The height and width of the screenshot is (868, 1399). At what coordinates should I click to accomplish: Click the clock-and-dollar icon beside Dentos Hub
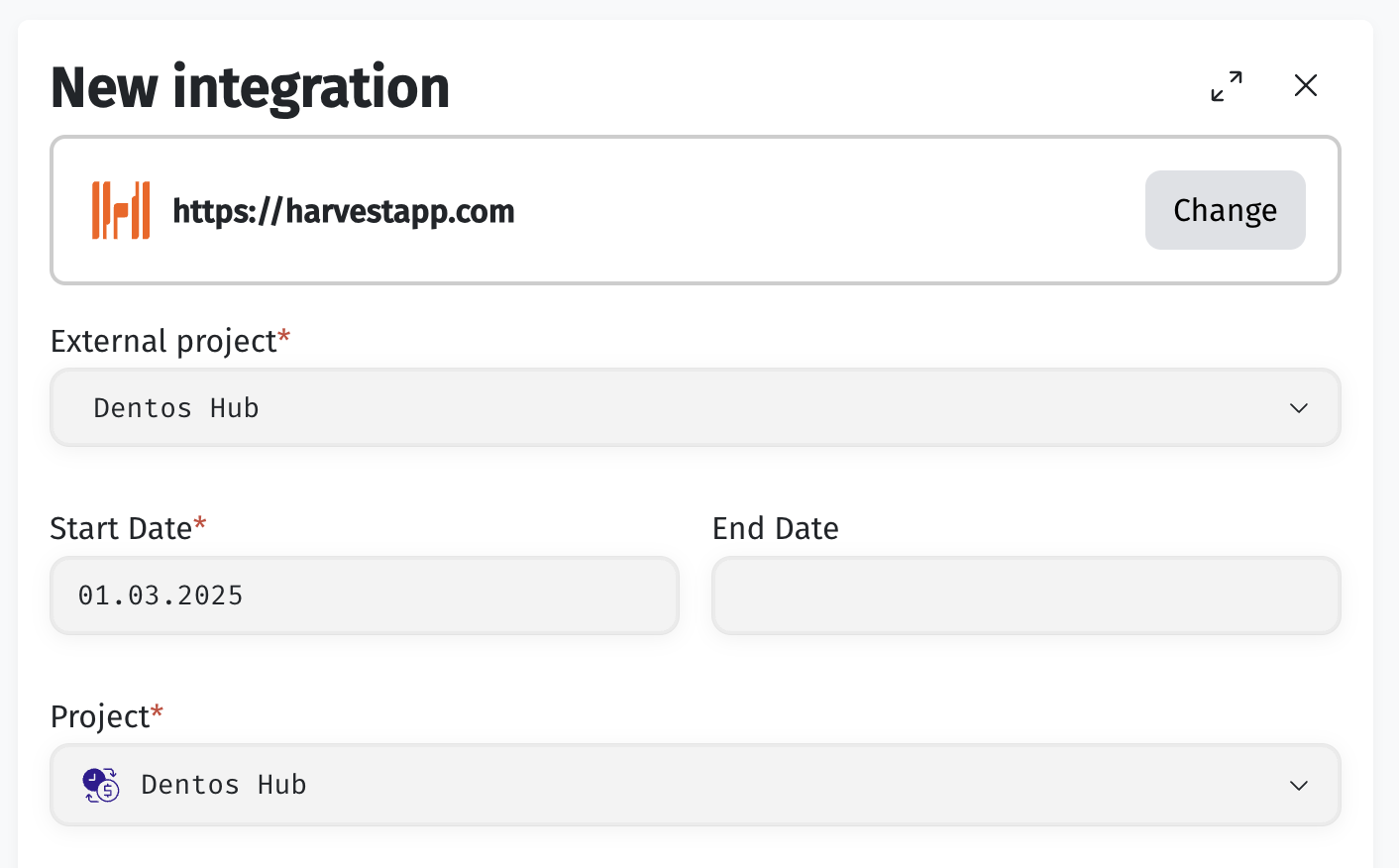pyautogui.click(x=101, y=785)
